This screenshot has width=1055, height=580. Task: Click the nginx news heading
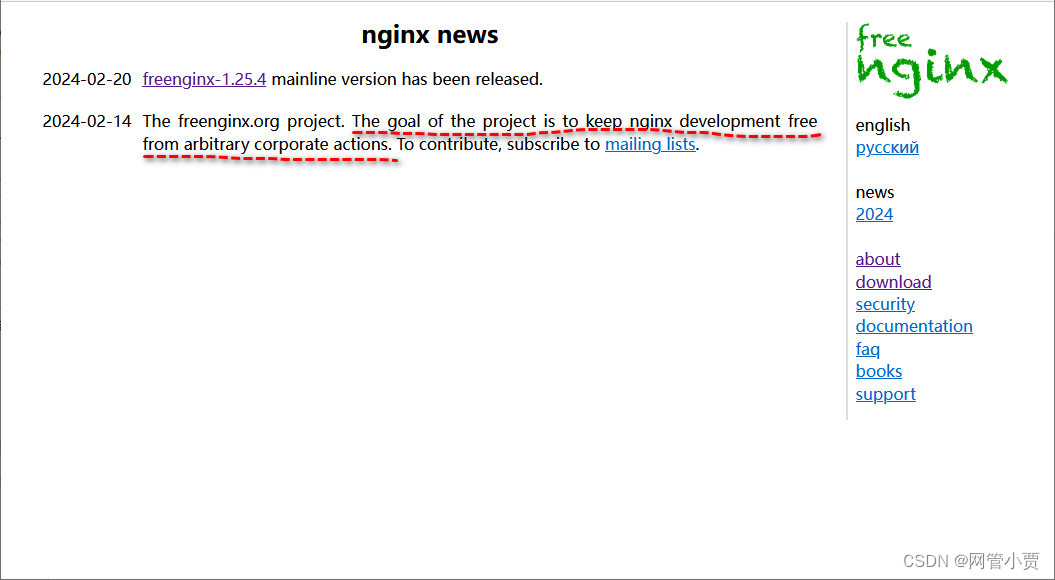pyautogui.click(x=430, y=35)
